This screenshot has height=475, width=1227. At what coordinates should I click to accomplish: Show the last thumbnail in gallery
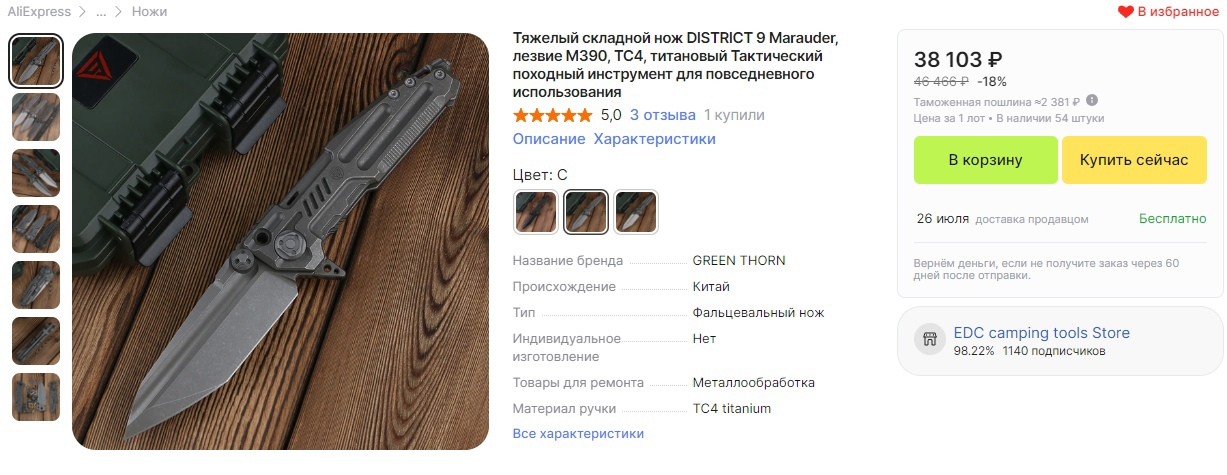[36, 397]
